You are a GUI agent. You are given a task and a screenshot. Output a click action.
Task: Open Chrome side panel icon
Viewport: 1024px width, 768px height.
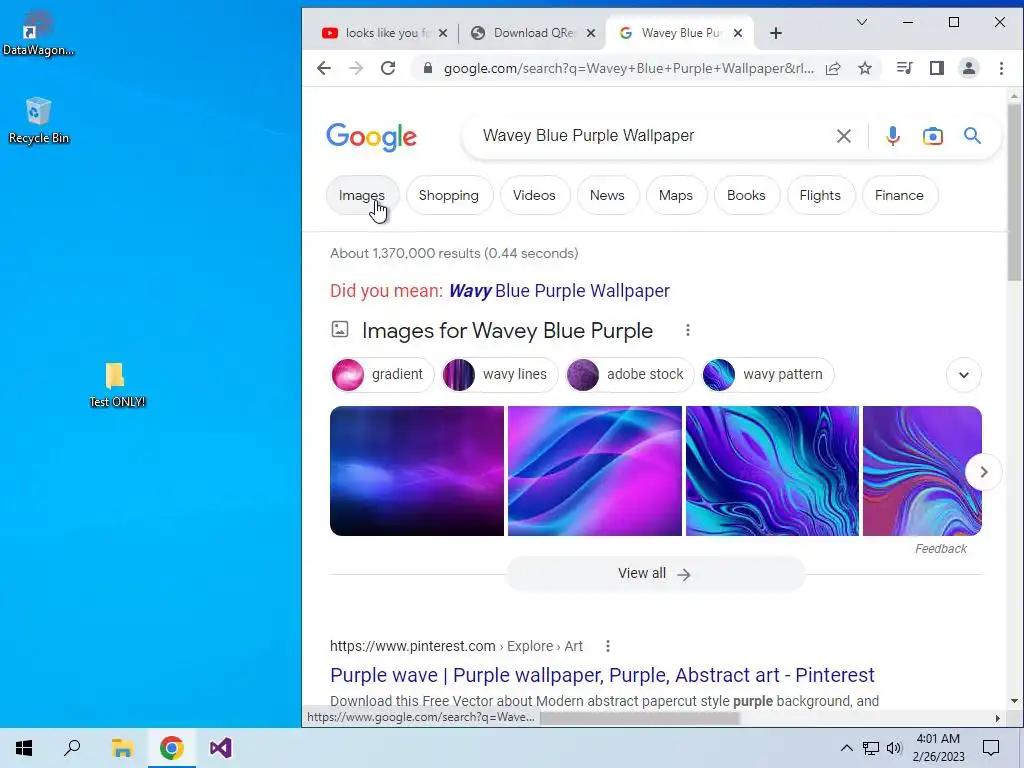[936, 68]
